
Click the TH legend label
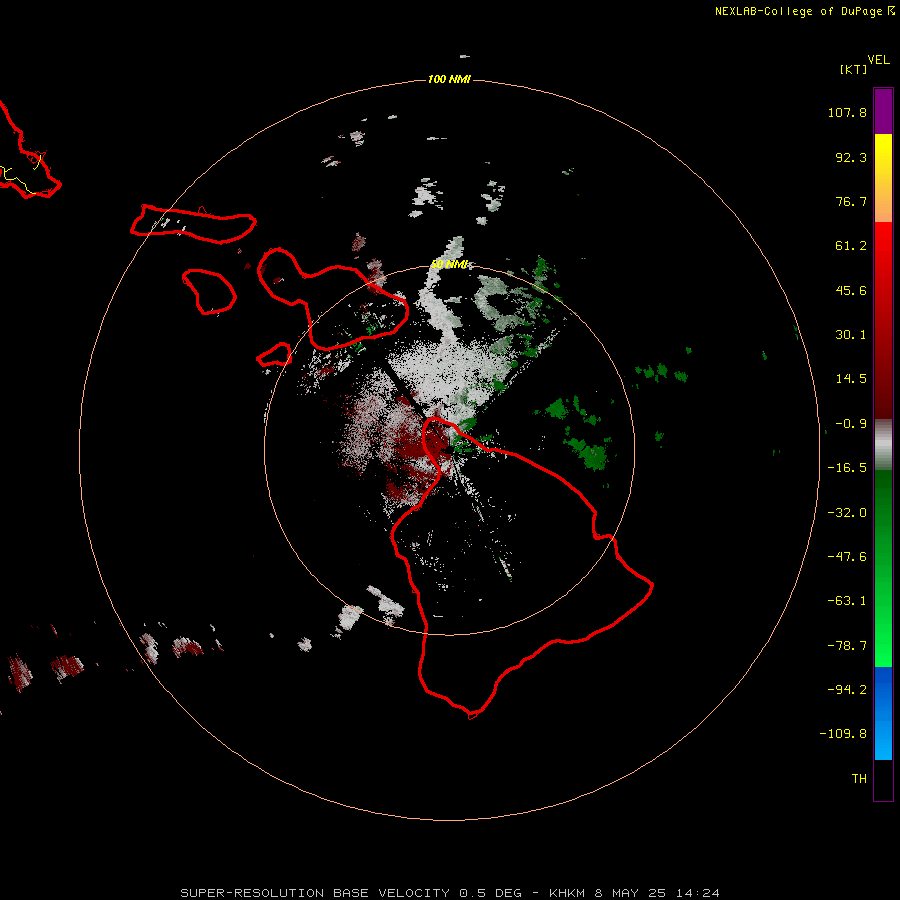pos(859,779)
